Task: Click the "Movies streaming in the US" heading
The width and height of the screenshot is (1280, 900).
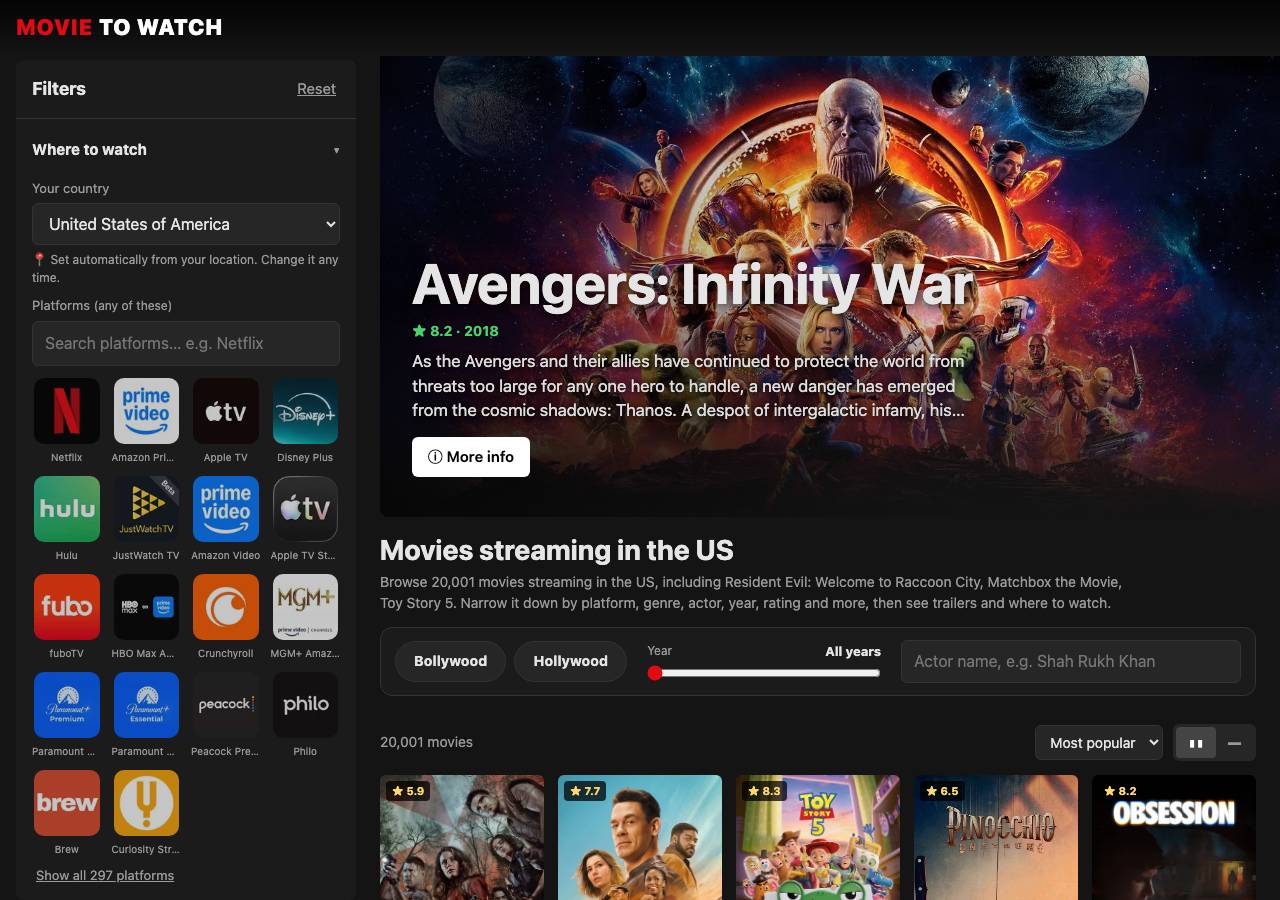Action: coord(557,550)
